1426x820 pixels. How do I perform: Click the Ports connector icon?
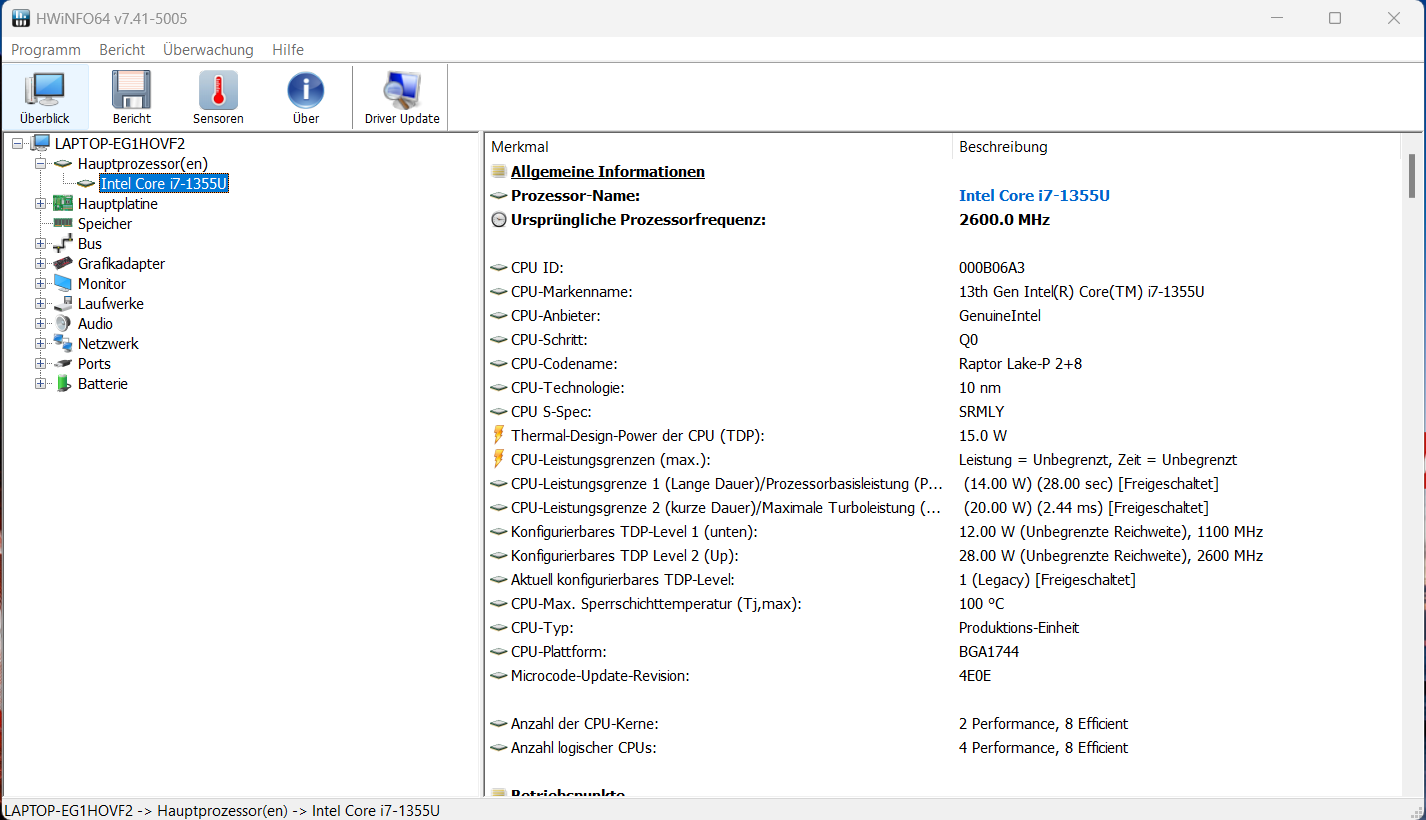63,363
